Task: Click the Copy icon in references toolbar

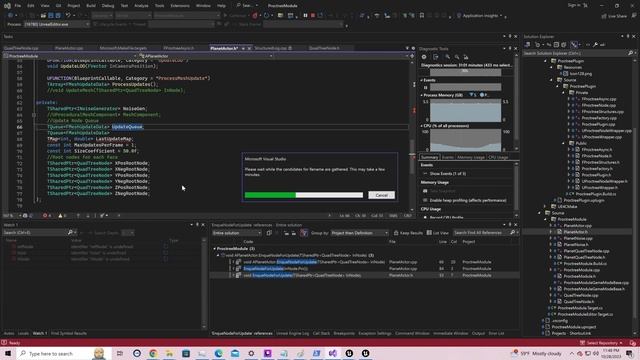Action: click(269, 233)
